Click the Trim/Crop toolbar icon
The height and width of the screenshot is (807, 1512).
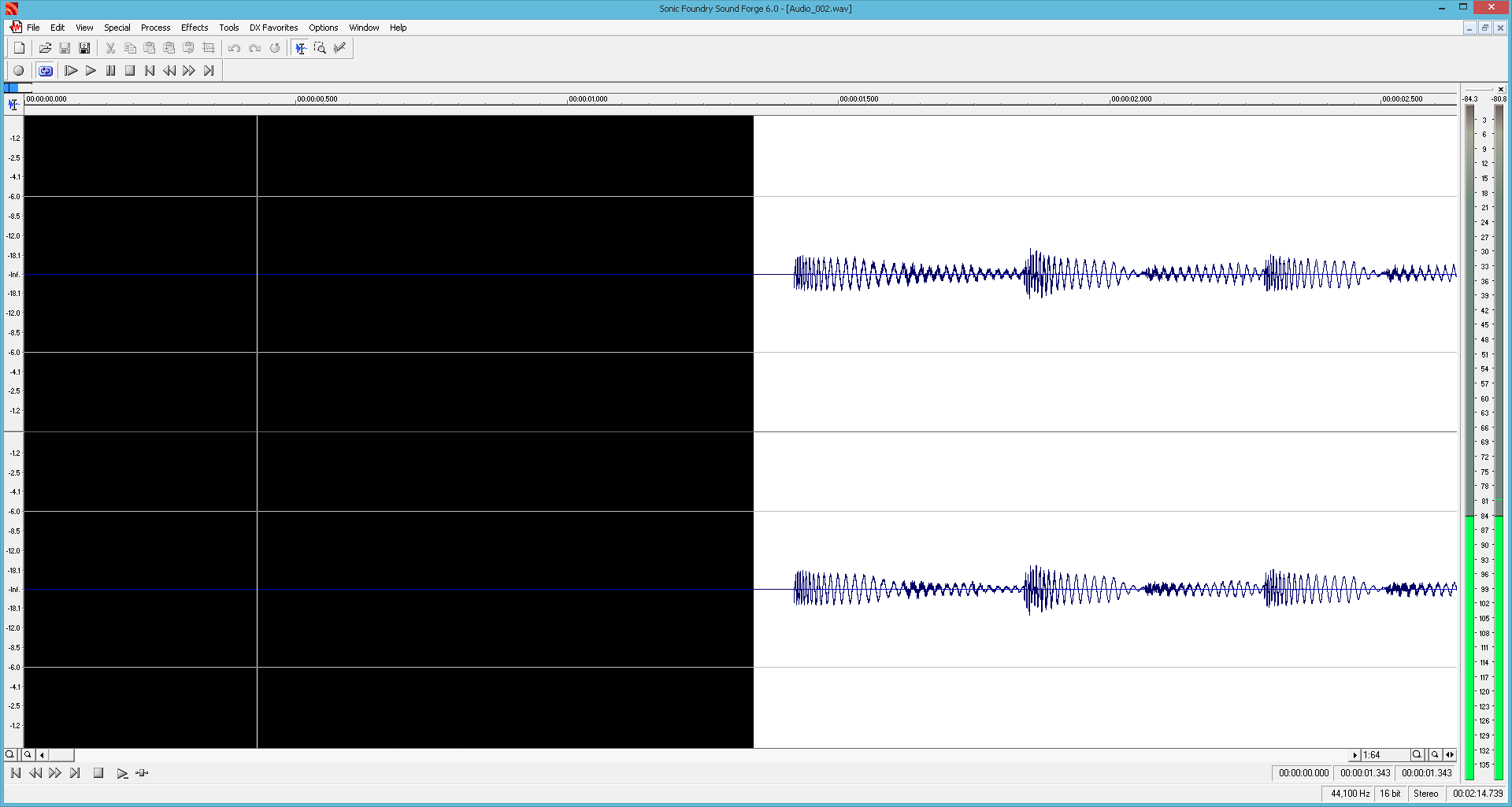click(x=209, y=48)
